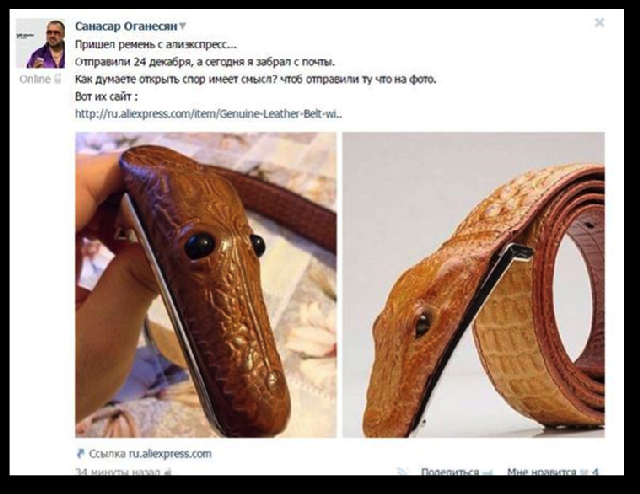Viewport: 640px width, 494px height.
Task: Click the heart icon next to Мне нравится
Action: point(584,472)
